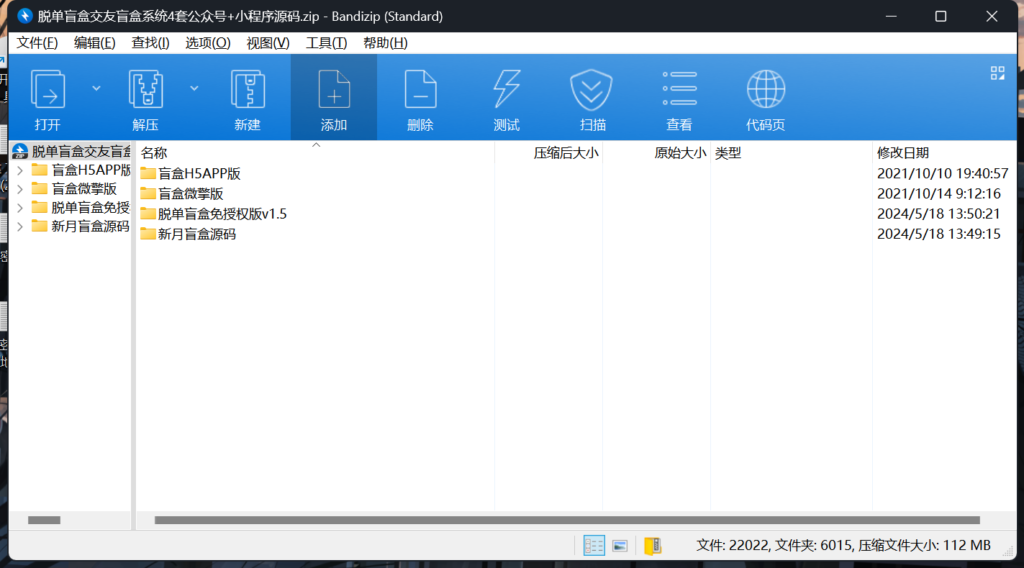Open the 文件(F) menu

click(x=37, y=43)
